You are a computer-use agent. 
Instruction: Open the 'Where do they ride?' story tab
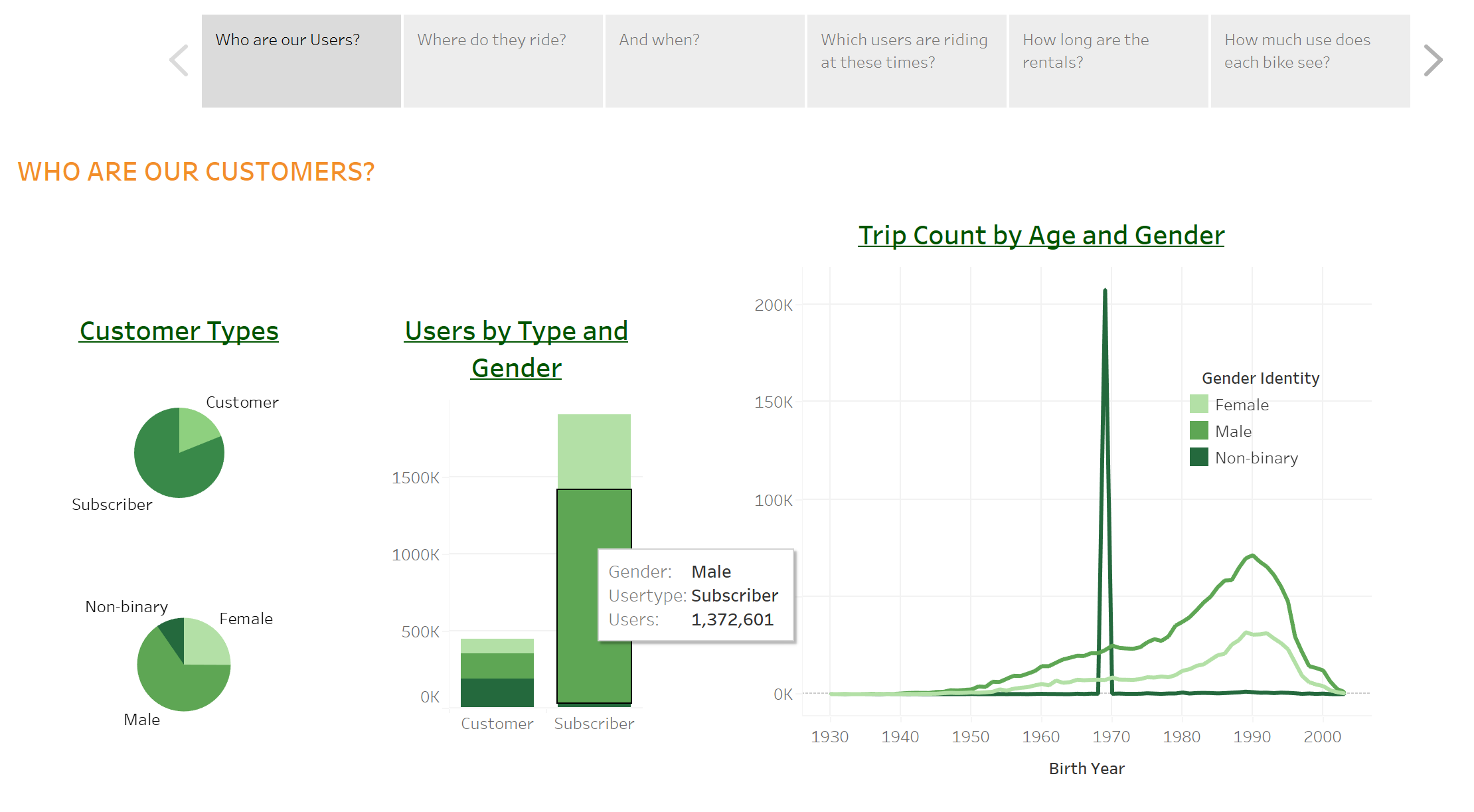(501, 60)
